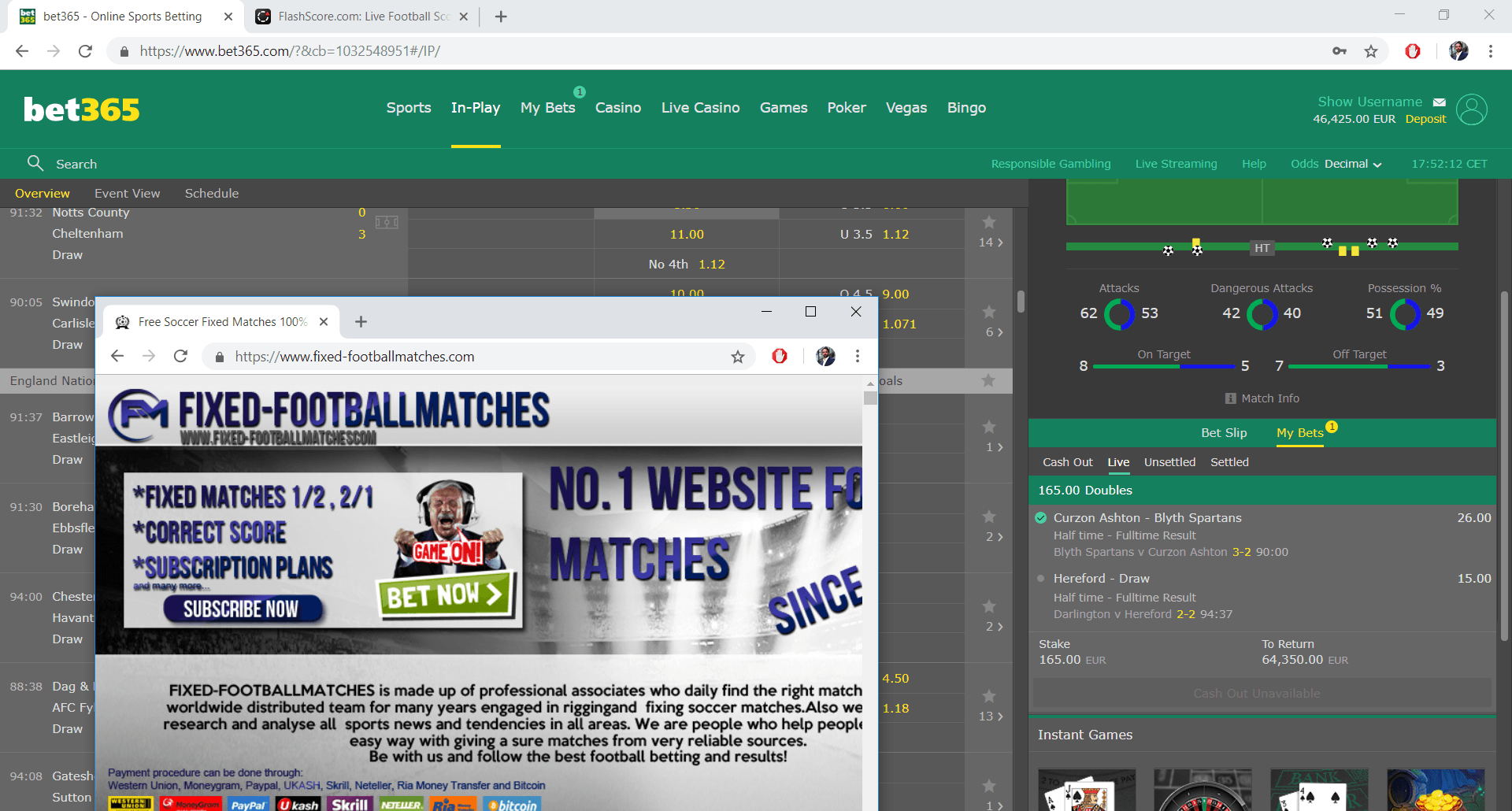Expand the 2 markets for Boreham match
The image size is (1512, 811).
click(x=994, y=537)
